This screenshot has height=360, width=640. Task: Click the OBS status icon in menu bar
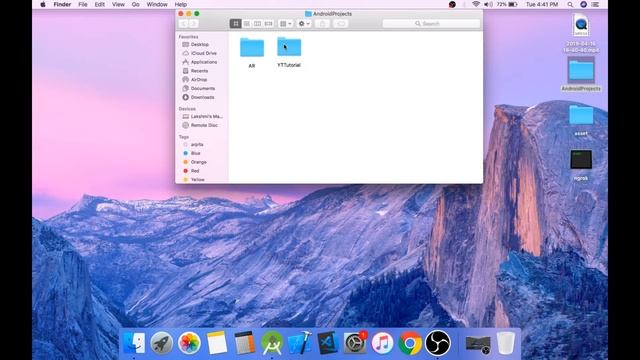(x=452, y=4)
